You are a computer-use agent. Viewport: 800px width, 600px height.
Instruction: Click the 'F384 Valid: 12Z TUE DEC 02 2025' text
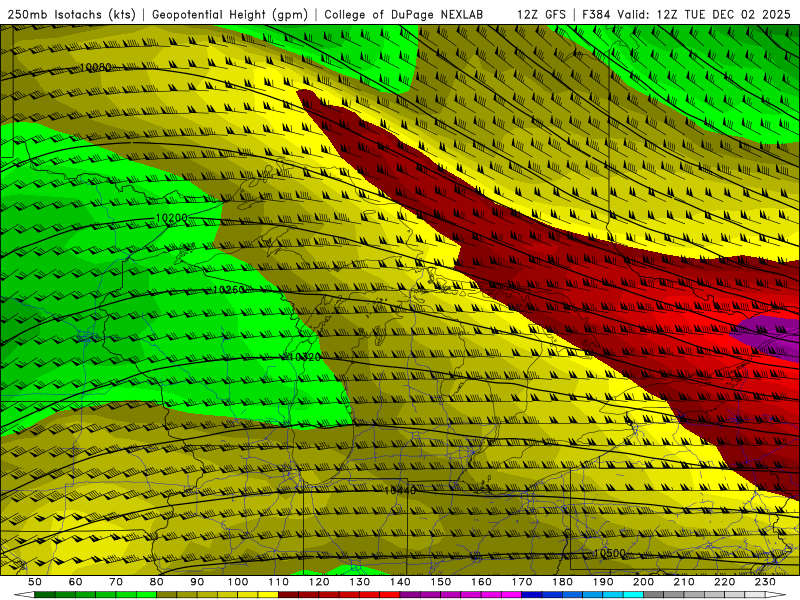686,15
